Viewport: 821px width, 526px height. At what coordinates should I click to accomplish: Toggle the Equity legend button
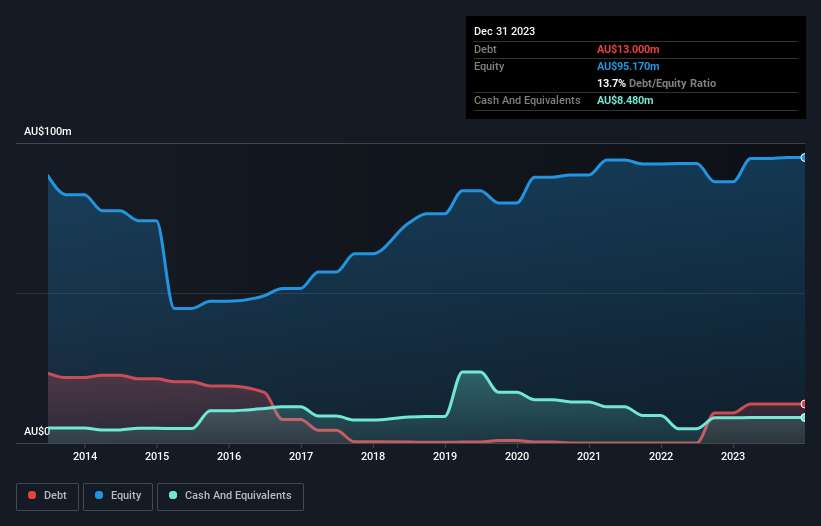pyautogui.click(x=118, y=496)
